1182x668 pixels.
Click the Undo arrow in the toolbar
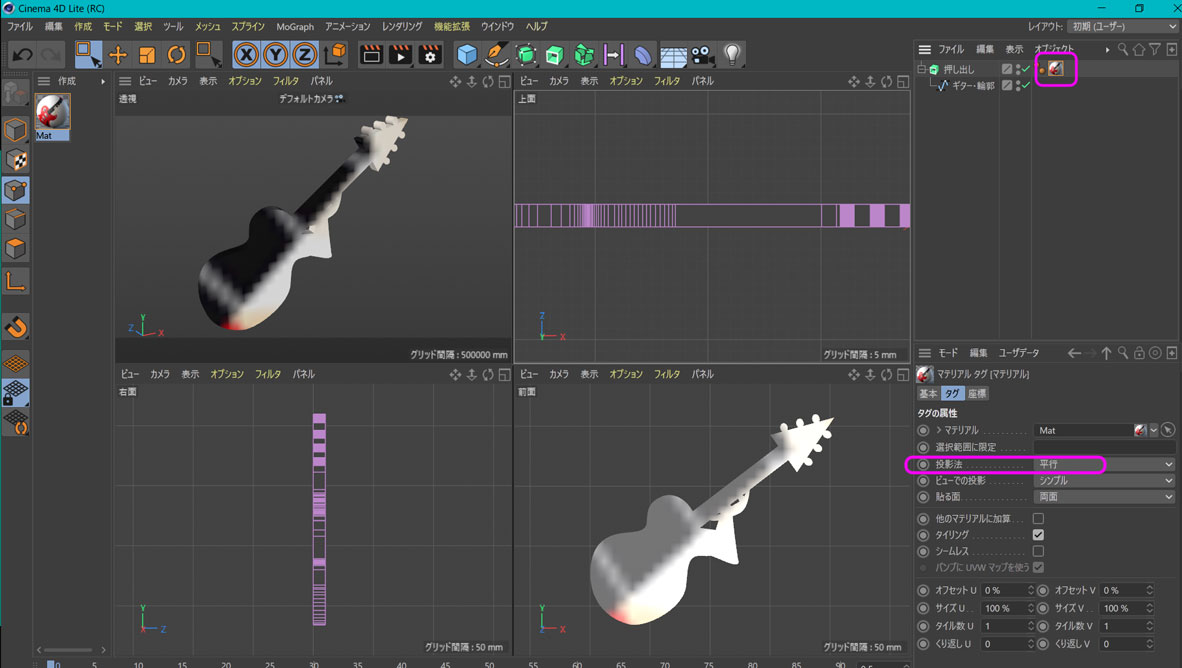tap(22, 55)
